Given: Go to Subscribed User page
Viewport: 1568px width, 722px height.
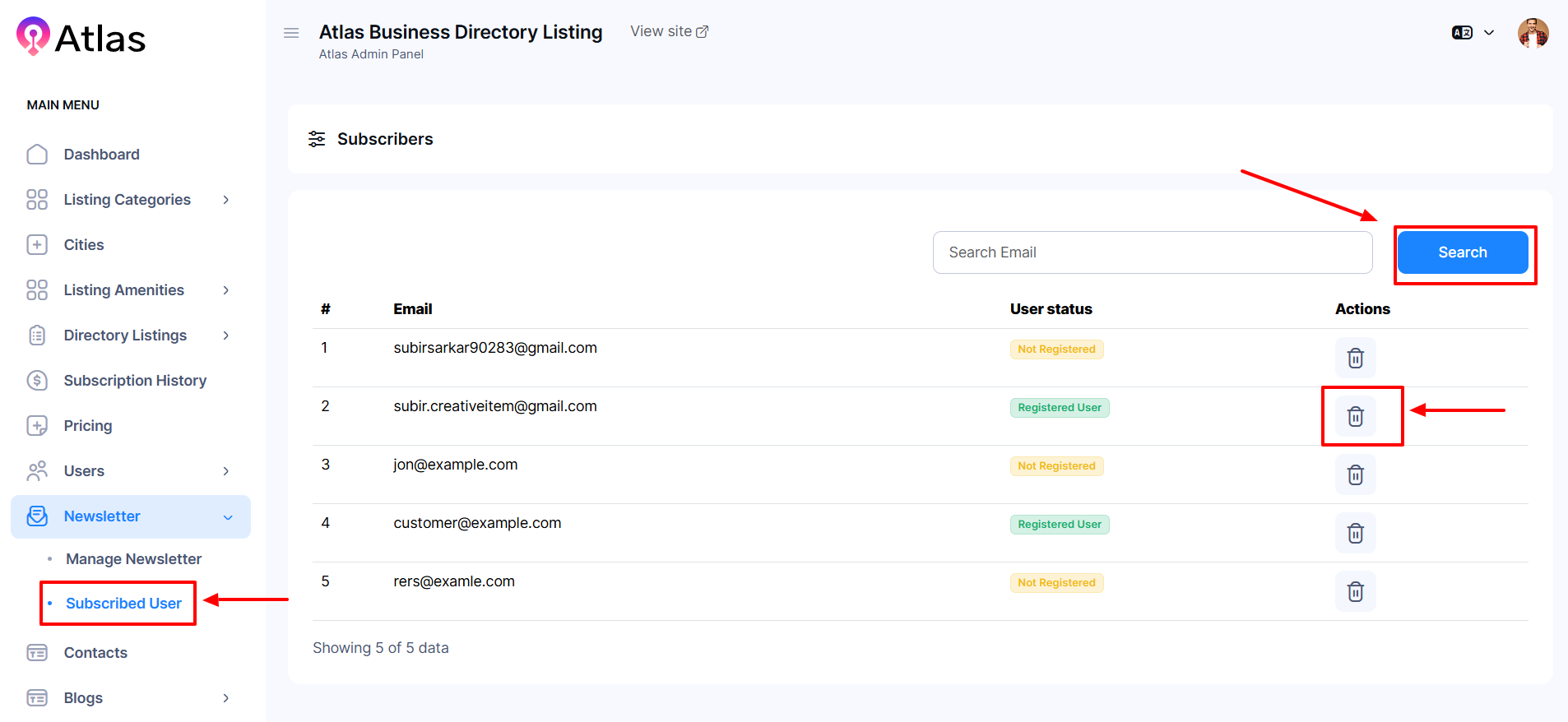Looking at the screenshot, I should [x=123, y=604].
